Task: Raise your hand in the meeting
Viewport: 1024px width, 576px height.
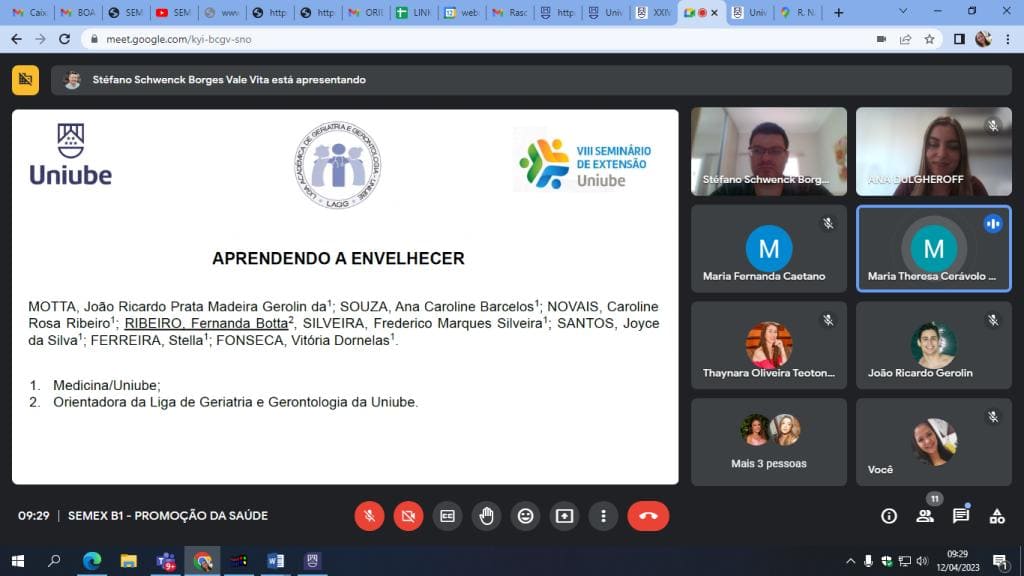Action: coord(487,516)
